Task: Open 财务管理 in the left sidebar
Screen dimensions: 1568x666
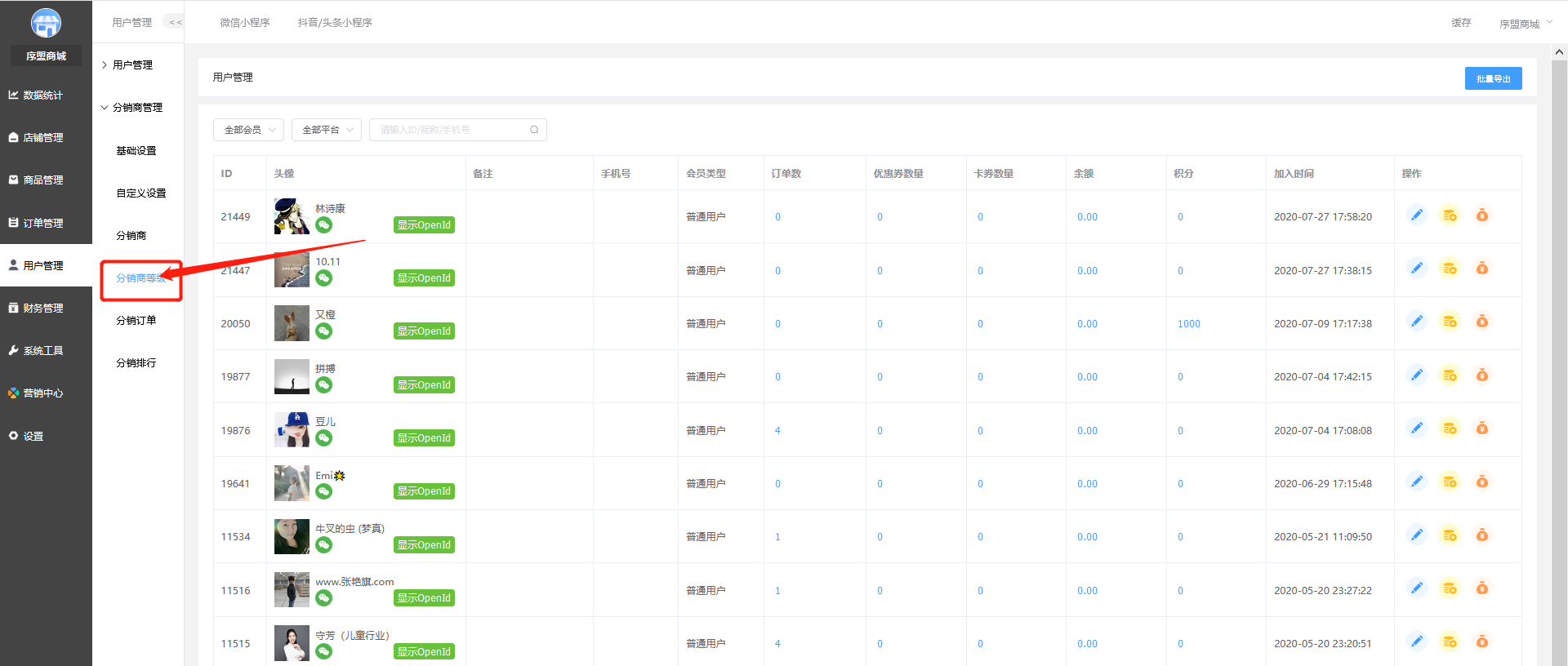Action: pyautogui.click(x=46, y=309)
